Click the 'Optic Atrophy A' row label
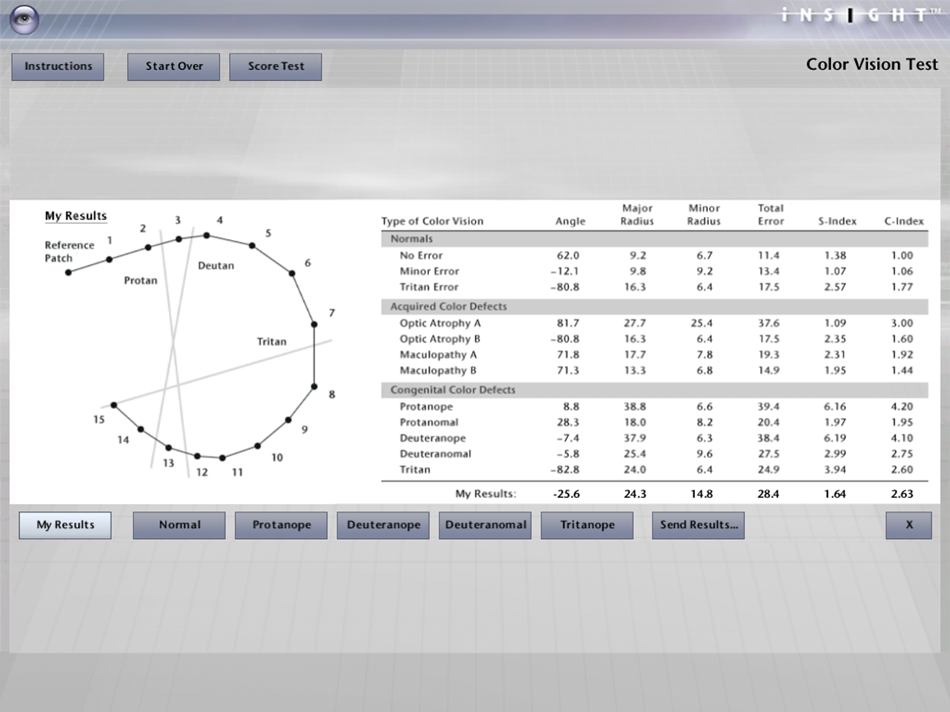The height and width of the screenshot is (712, 950). [x=440, y=324]
